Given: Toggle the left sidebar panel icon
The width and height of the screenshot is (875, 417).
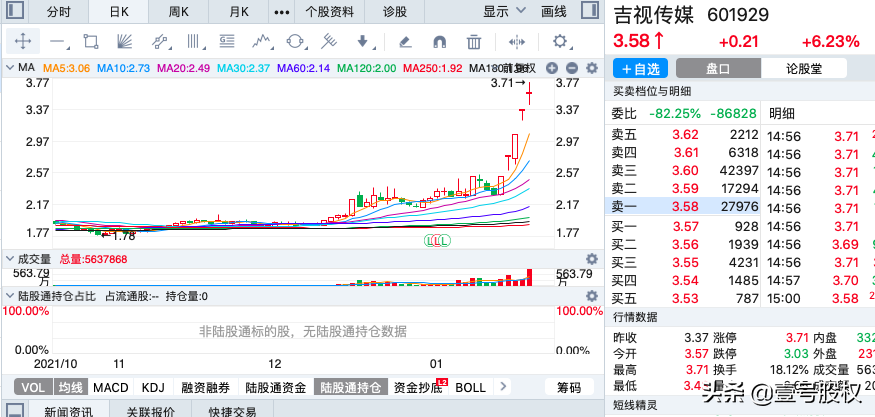Looking at the screenshot, I should 15,11.
